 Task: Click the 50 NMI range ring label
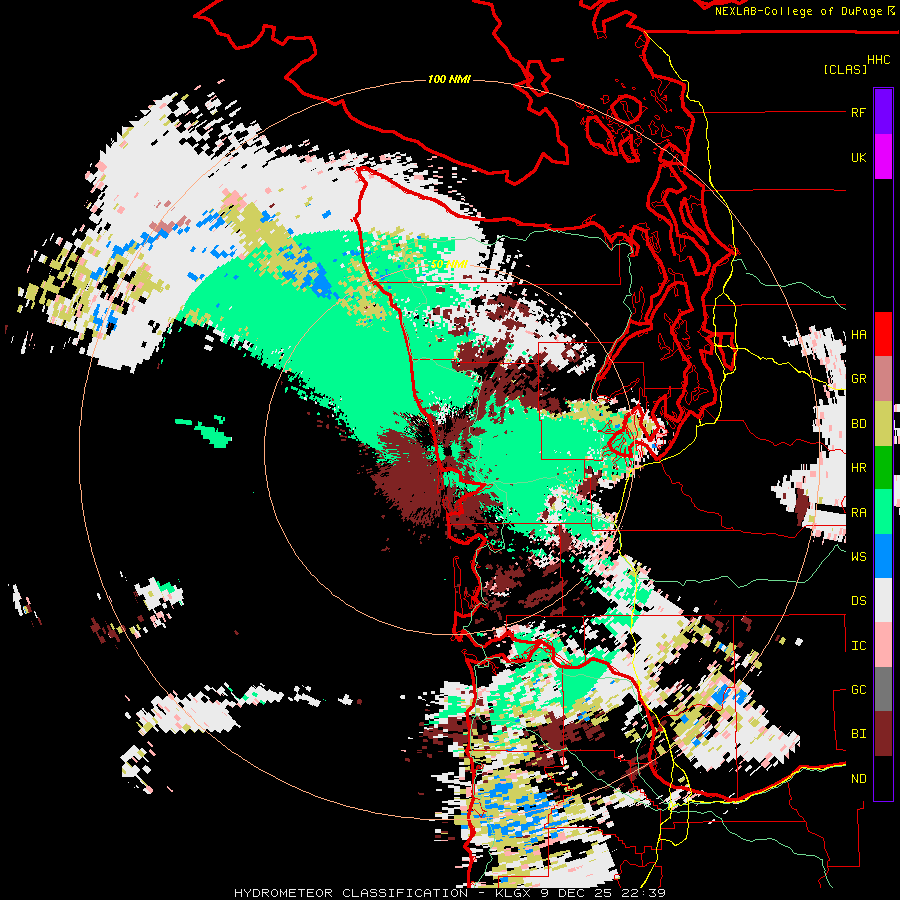coord(449,264)
